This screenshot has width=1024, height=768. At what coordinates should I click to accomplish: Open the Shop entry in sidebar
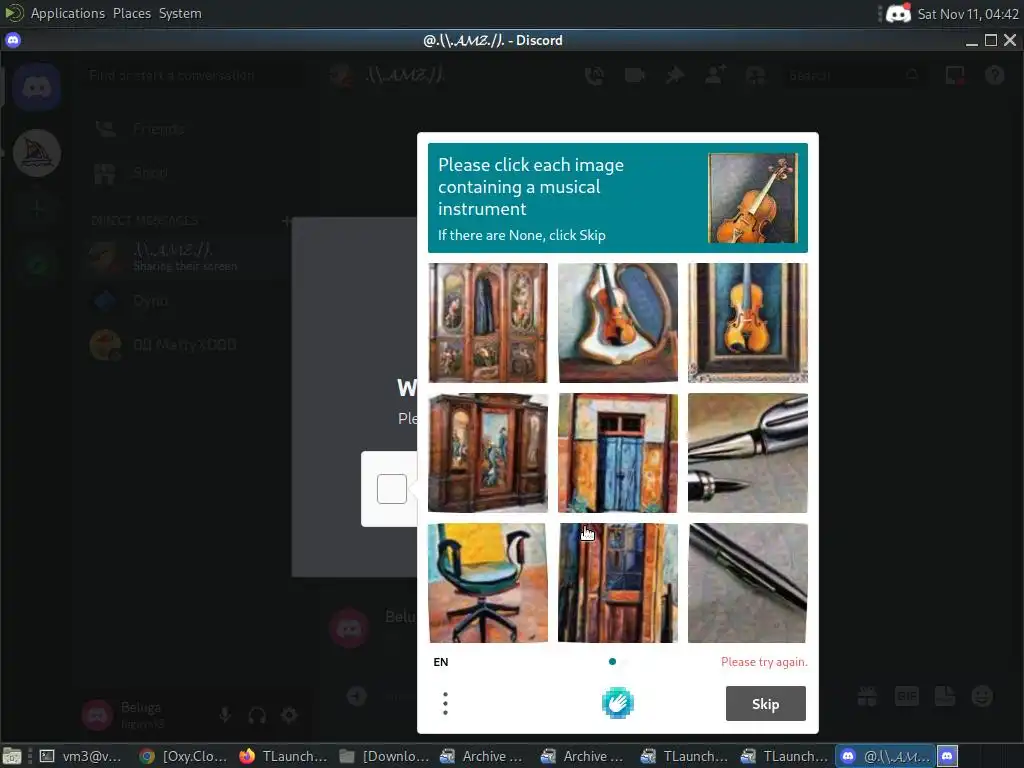click(194, 172)
